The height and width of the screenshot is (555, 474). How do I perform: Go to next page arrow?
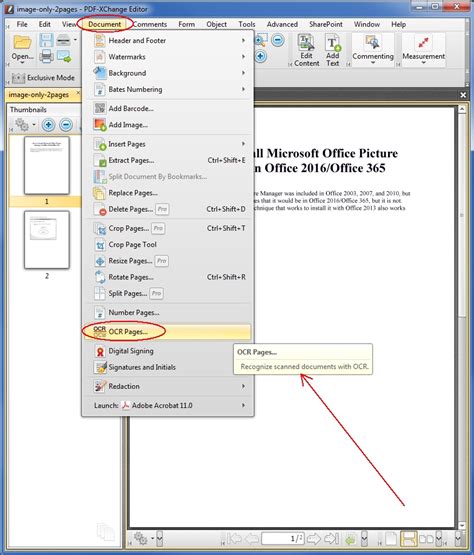click(314, 539)
